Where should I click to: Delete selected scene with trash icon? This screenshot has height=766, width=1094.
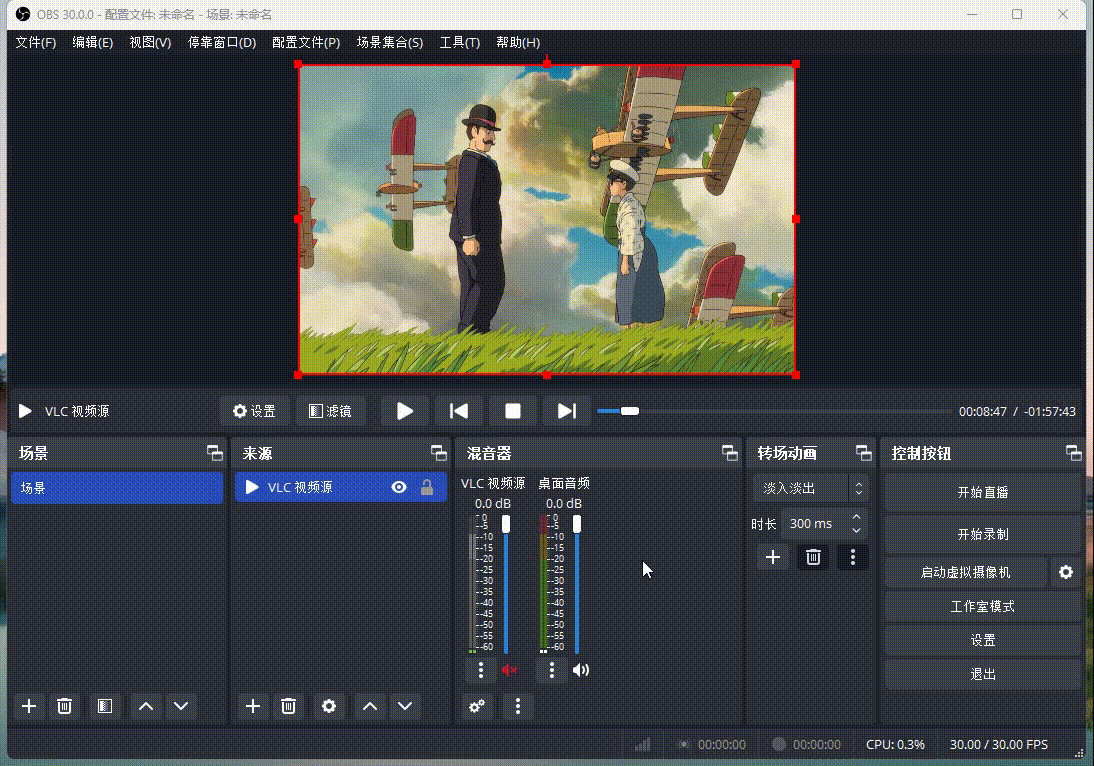(64, 706)
